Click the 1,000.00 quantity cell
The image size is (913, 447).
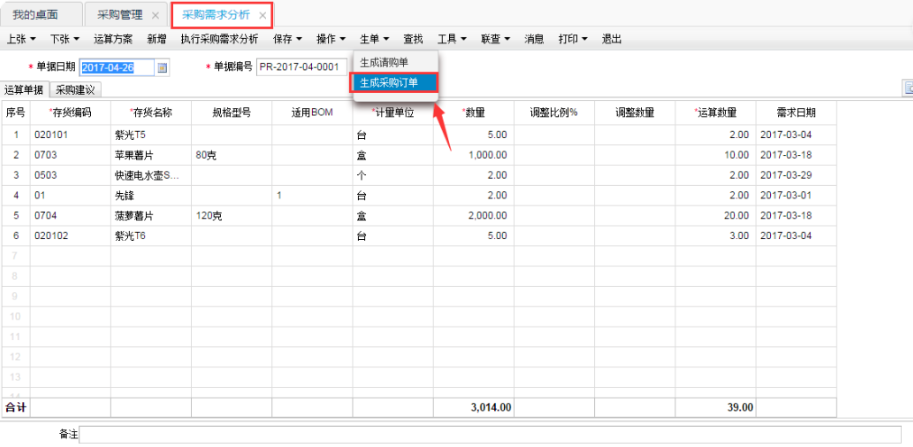click(473, 155)
